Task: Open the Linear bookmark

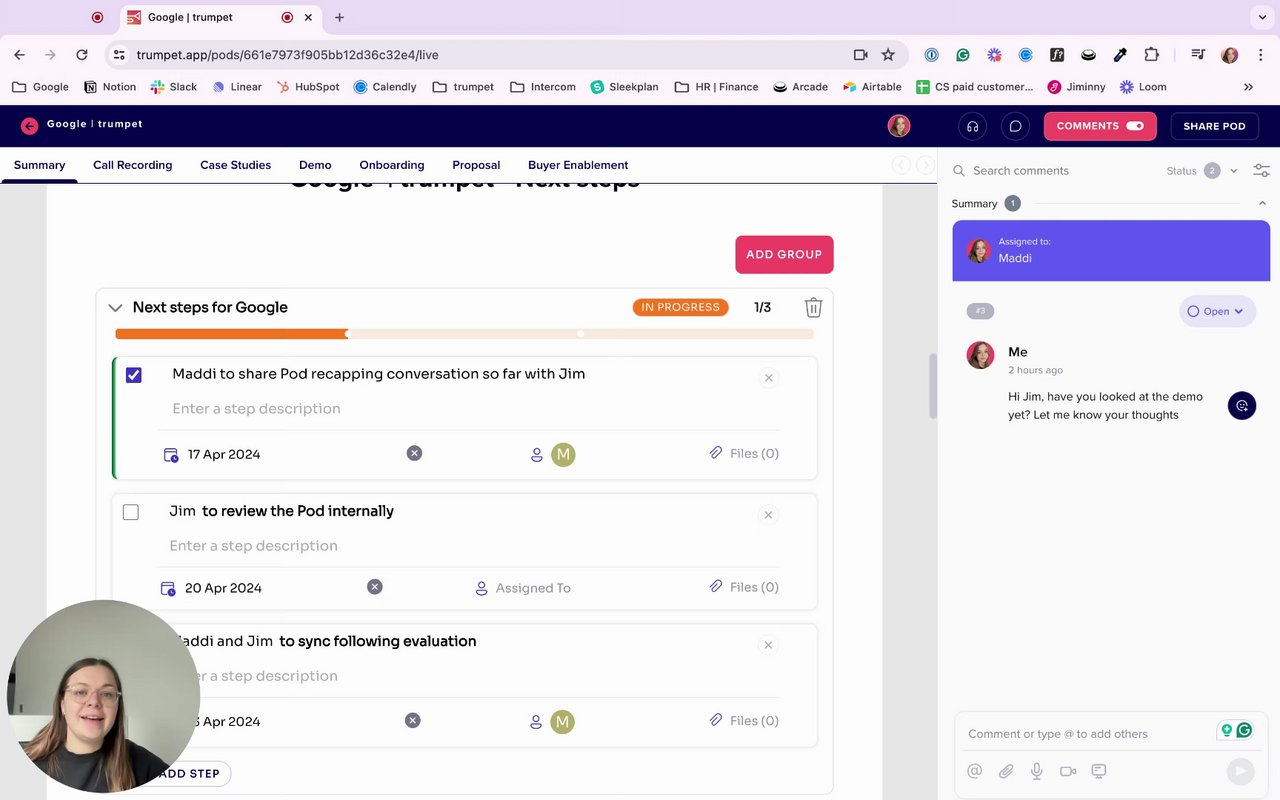Action: pos(237,87)
